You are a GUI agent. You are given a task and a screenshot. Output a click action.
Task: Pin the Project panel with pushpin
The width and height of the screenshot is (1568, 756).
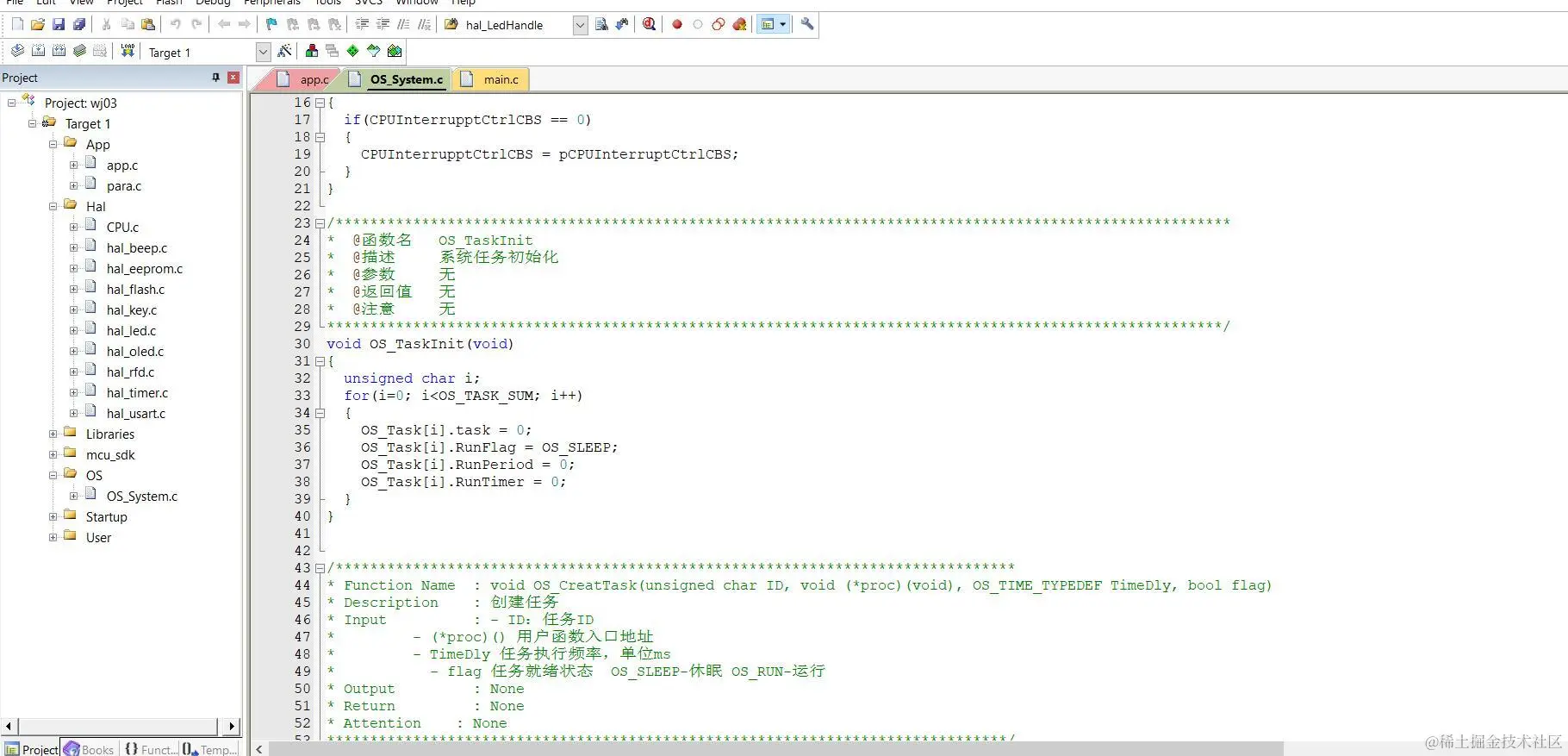pos(216,78)
